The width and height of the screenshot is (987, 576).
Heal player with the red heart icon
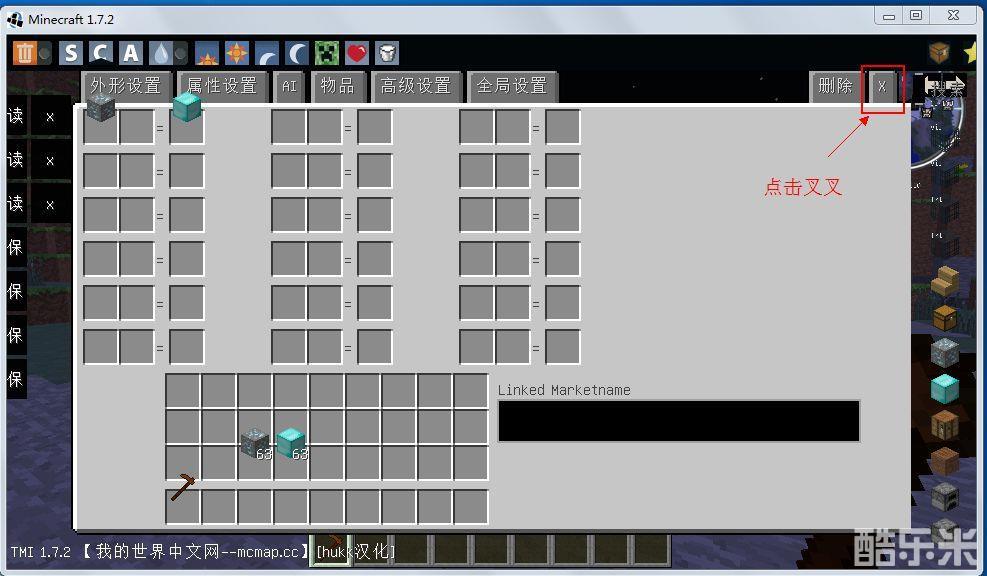pos(357,54)
